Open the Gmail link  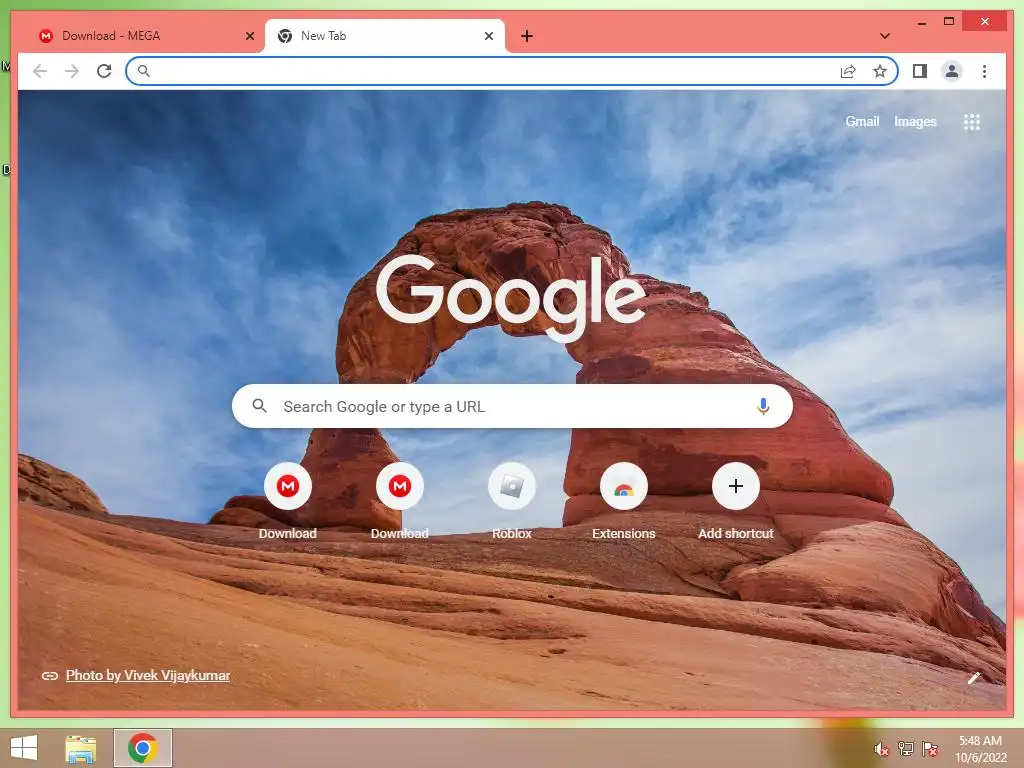tap(862, 121)
